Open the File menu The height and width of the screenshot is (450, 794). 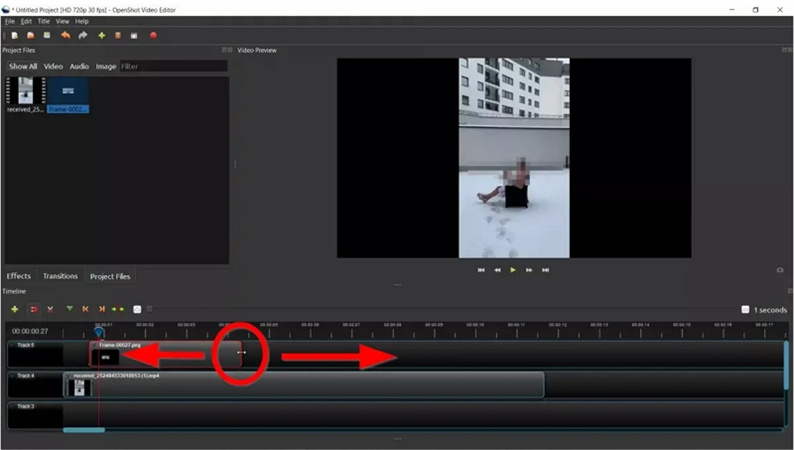click(x=10, y=21)
